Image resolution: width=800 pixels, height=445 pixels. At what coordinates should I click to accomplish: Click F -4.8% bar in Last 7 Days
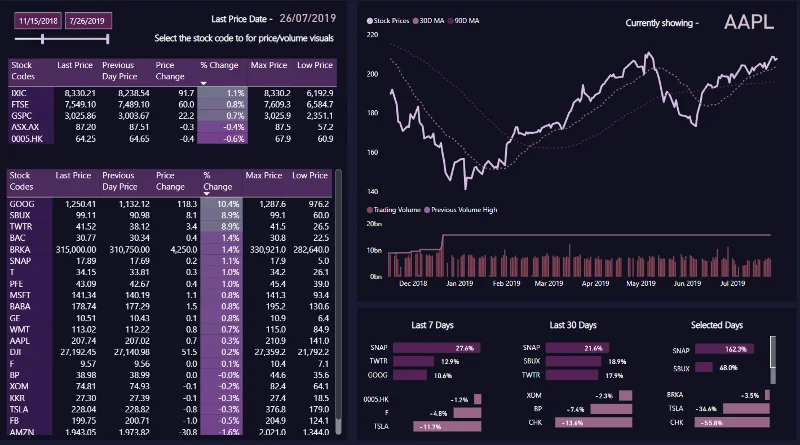tap(467, 413)
